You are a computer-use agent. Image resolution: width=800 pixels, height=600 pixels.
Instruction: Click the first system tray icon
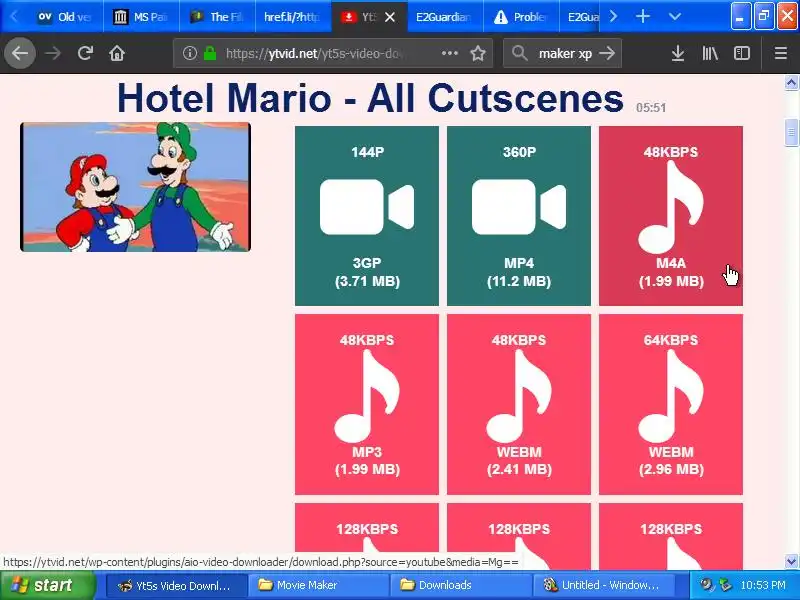707,585
